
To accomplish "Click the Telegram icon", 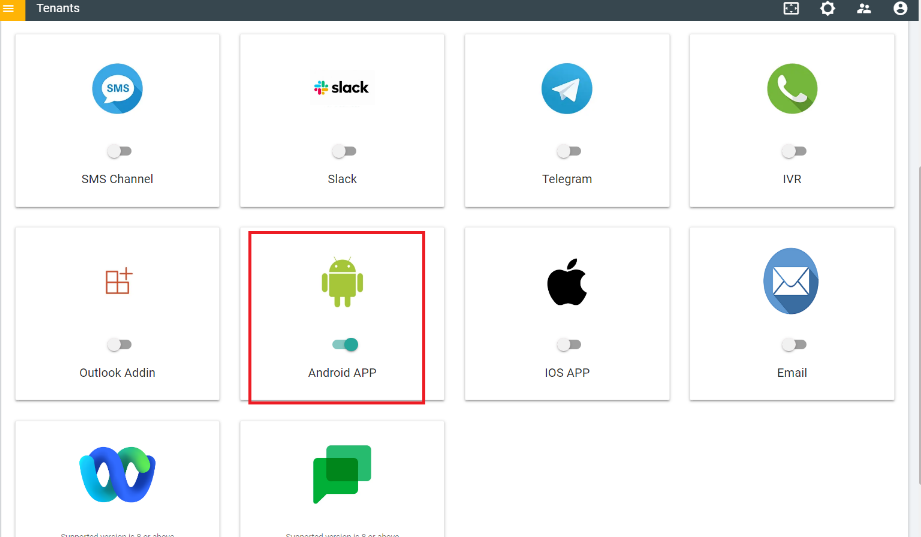I will click(567, 89).
